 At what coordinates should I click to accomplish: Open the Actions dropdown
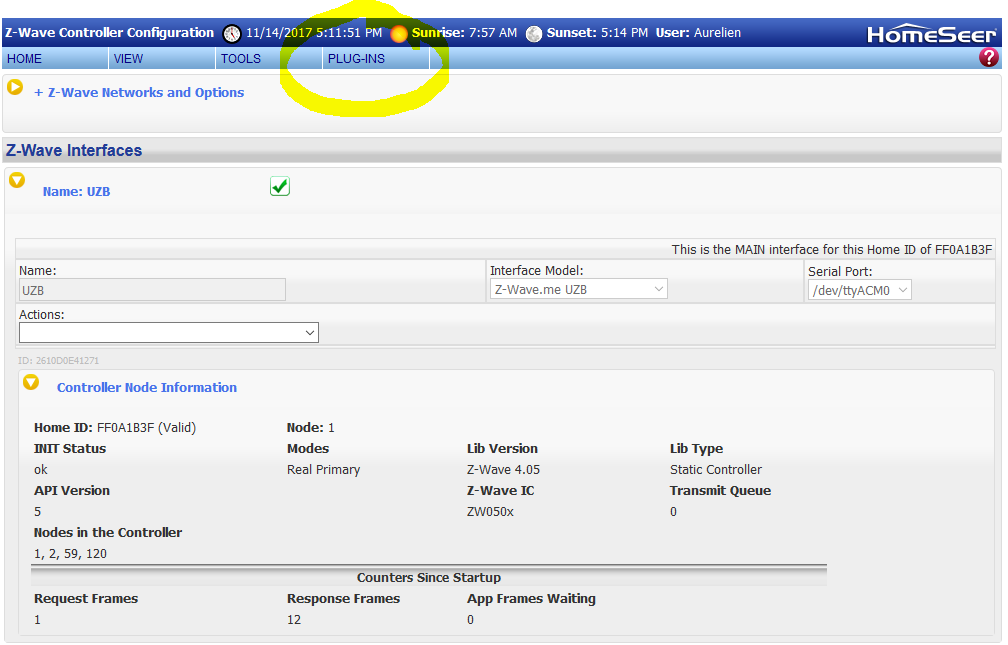[168, 332]
